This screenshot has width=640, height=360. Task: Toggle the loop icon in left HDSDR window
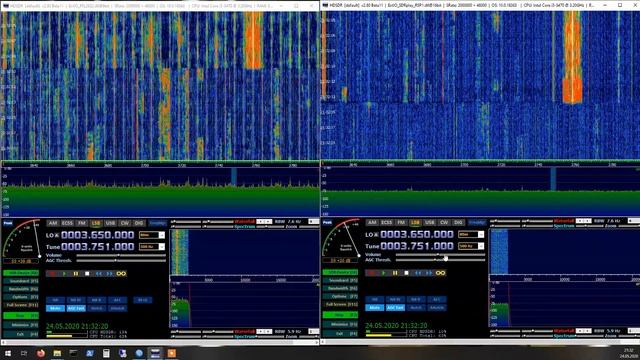[121, 273]
